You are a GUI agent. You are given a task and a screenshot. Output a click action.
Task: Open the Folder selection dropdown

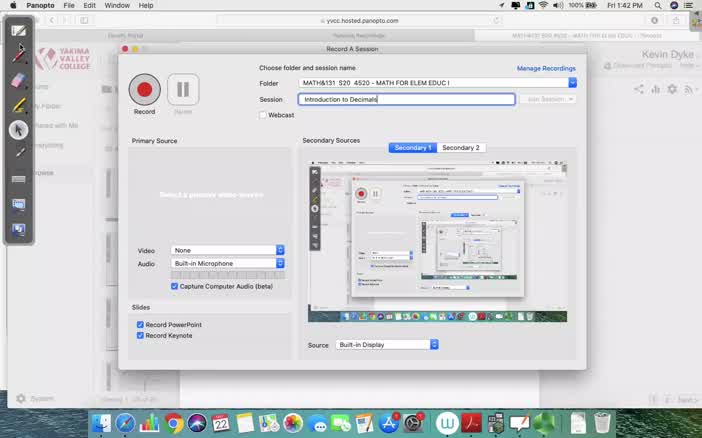point(572,83)
